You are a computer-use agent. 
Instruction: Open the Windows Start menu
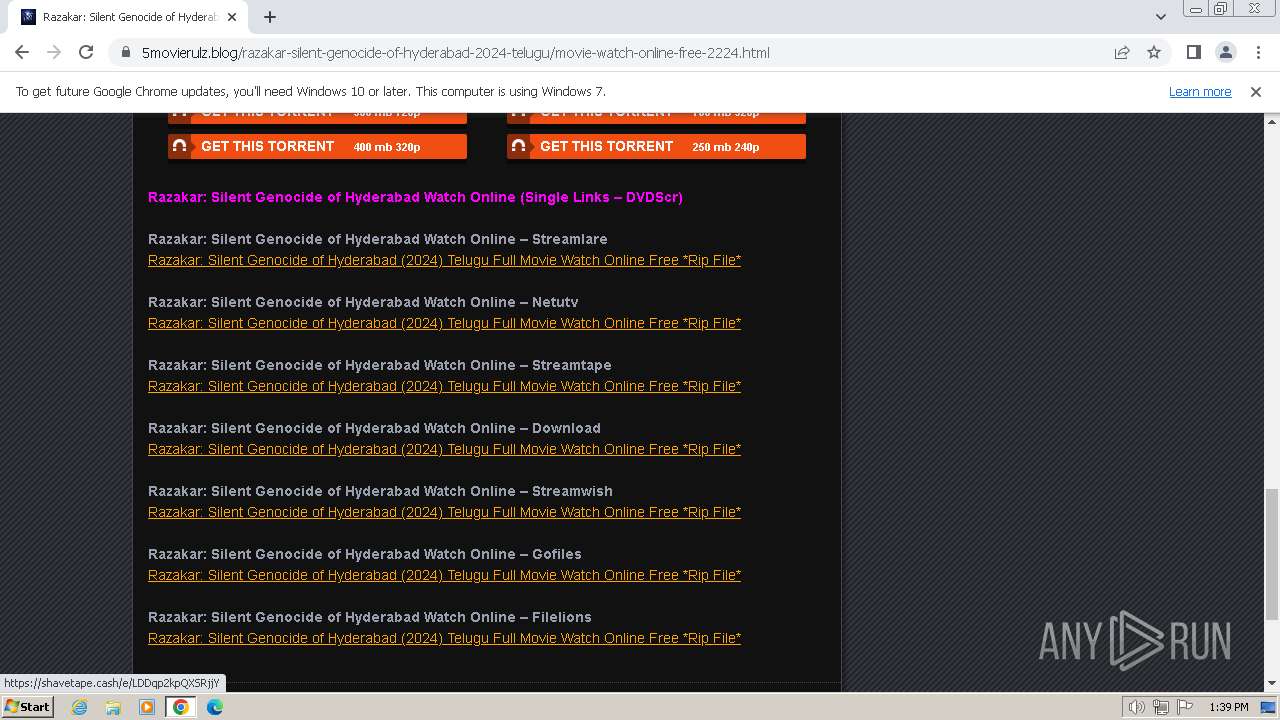27,707
